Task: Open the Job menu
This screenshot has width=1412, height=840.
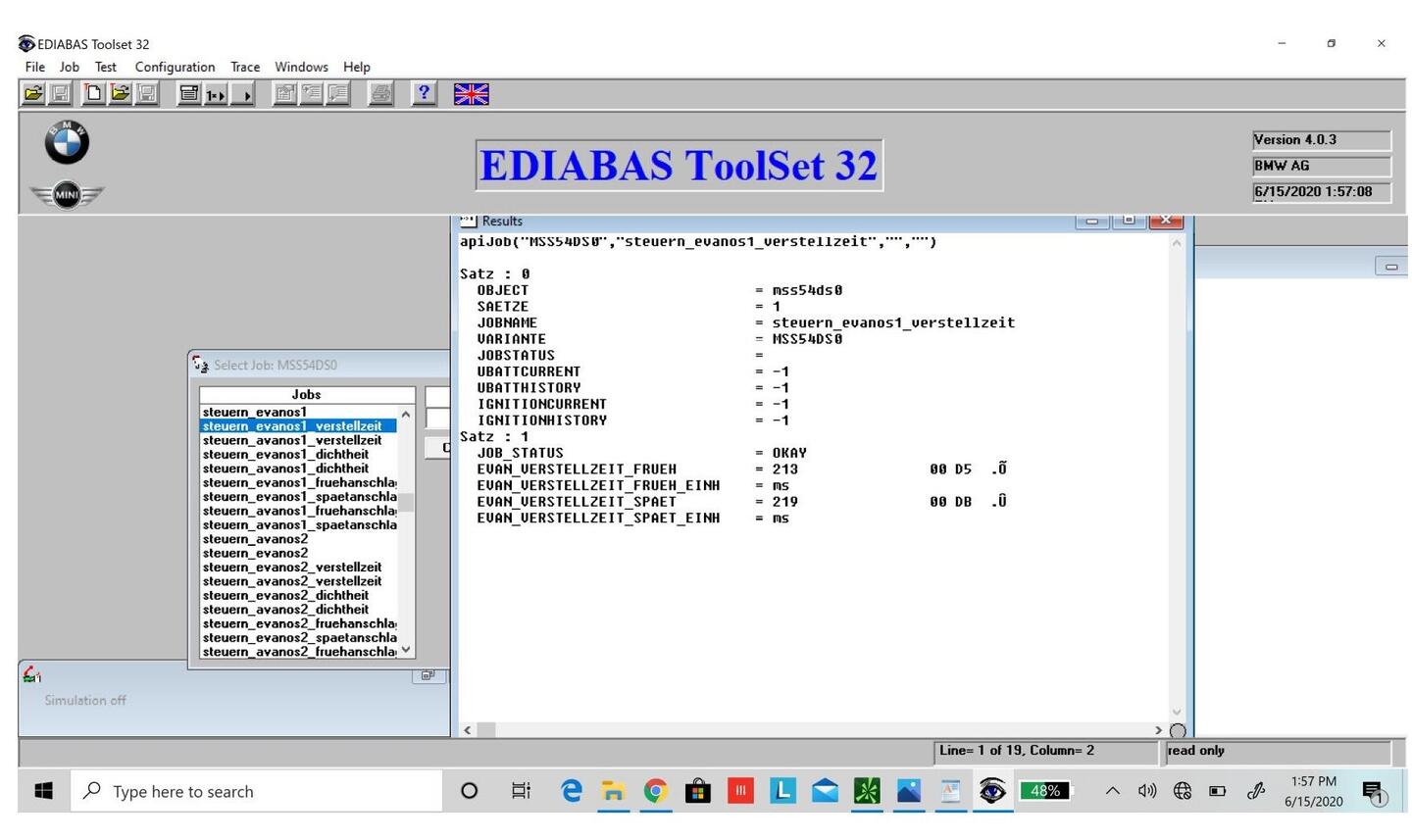Action: coord(69,67)
